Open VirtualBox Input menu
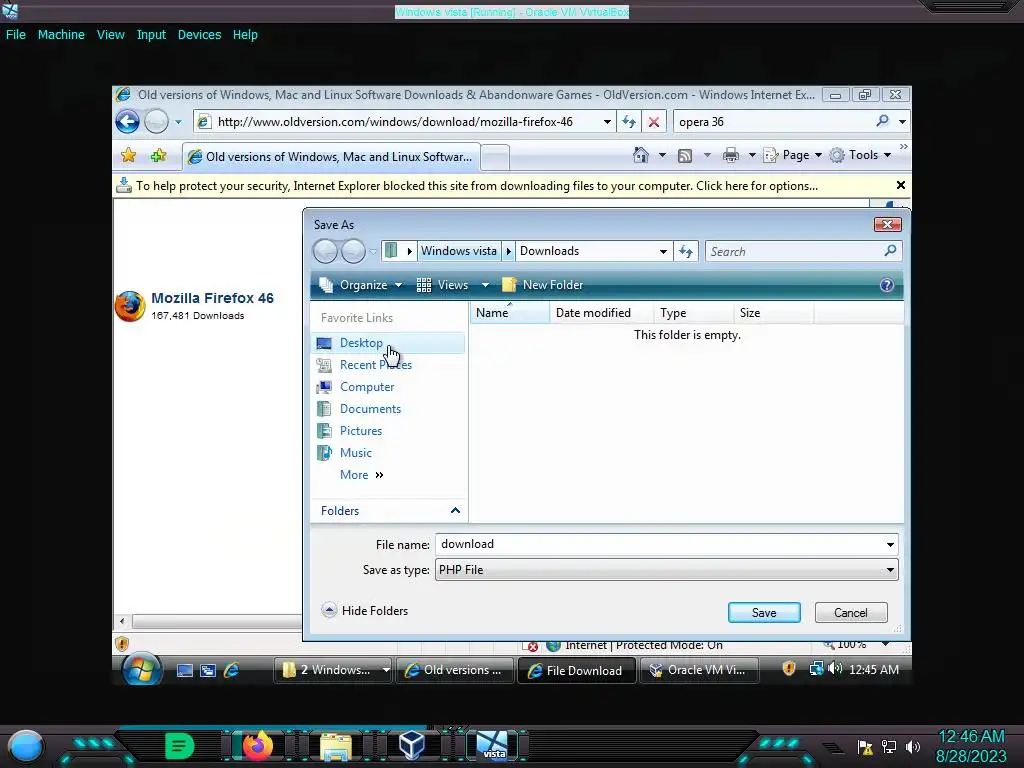Viewport: 1024px width, 768px height. 151,35
